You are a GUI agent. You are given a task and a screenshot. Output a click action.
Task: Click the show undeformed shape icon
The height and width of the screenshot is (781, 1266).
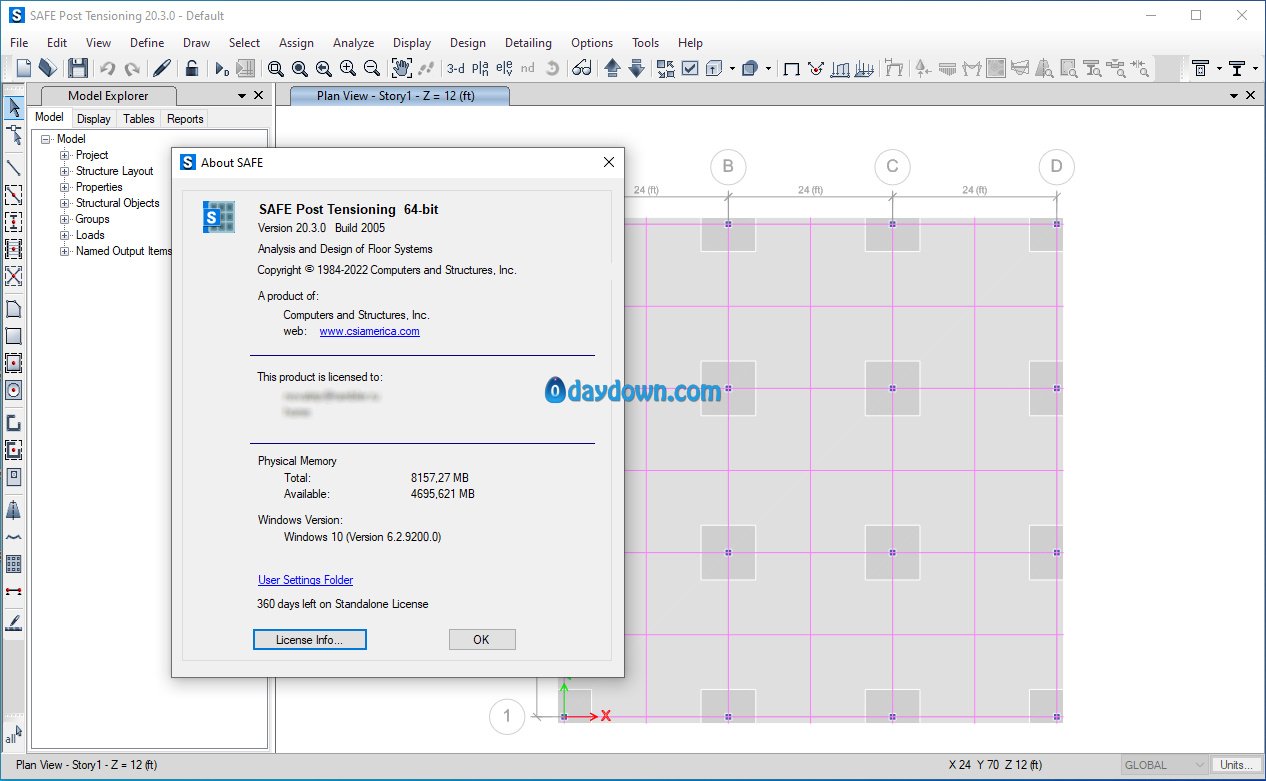tap(791, 68)
